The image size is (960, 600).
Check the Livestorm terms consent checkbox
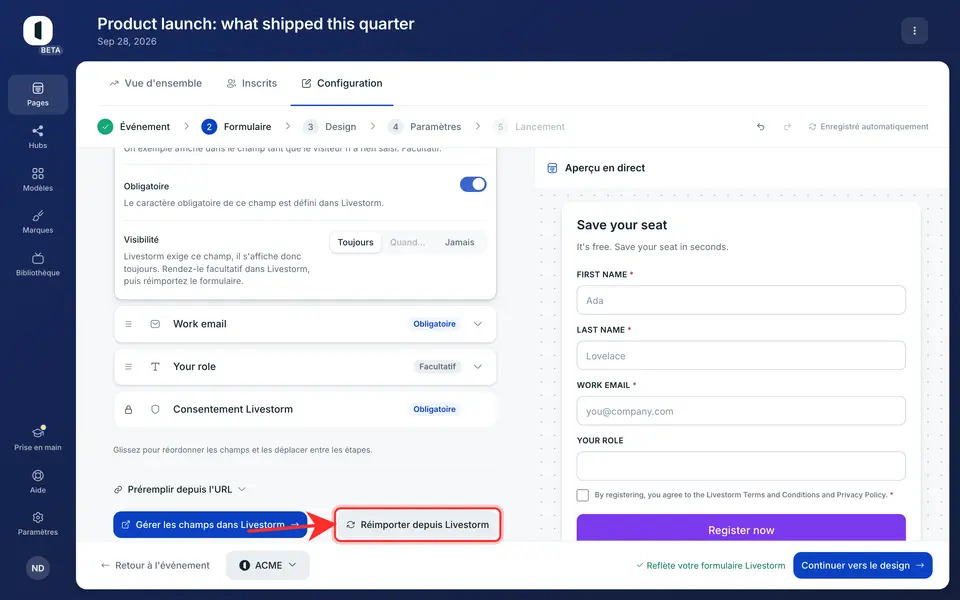pyautogui.click(x=582, y=495)
